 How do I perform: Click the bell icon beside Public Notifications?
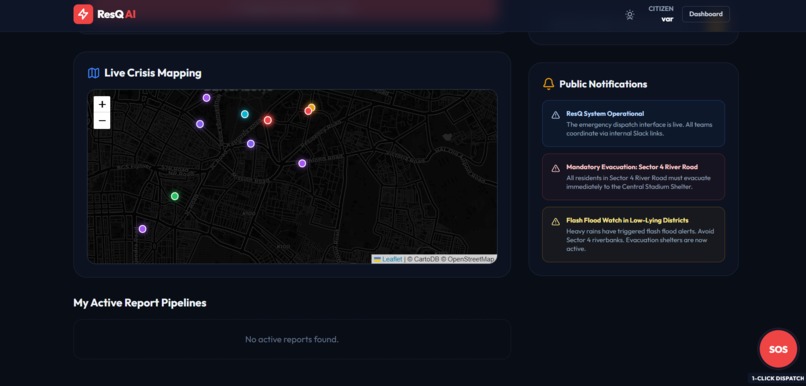coord(548,84)
